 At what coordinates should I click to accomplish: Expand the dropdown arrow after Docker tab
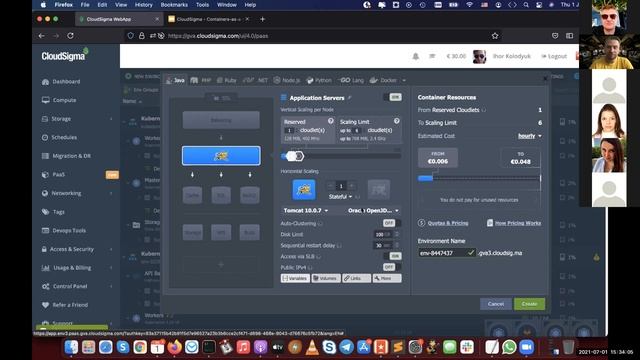pos(404,80)
